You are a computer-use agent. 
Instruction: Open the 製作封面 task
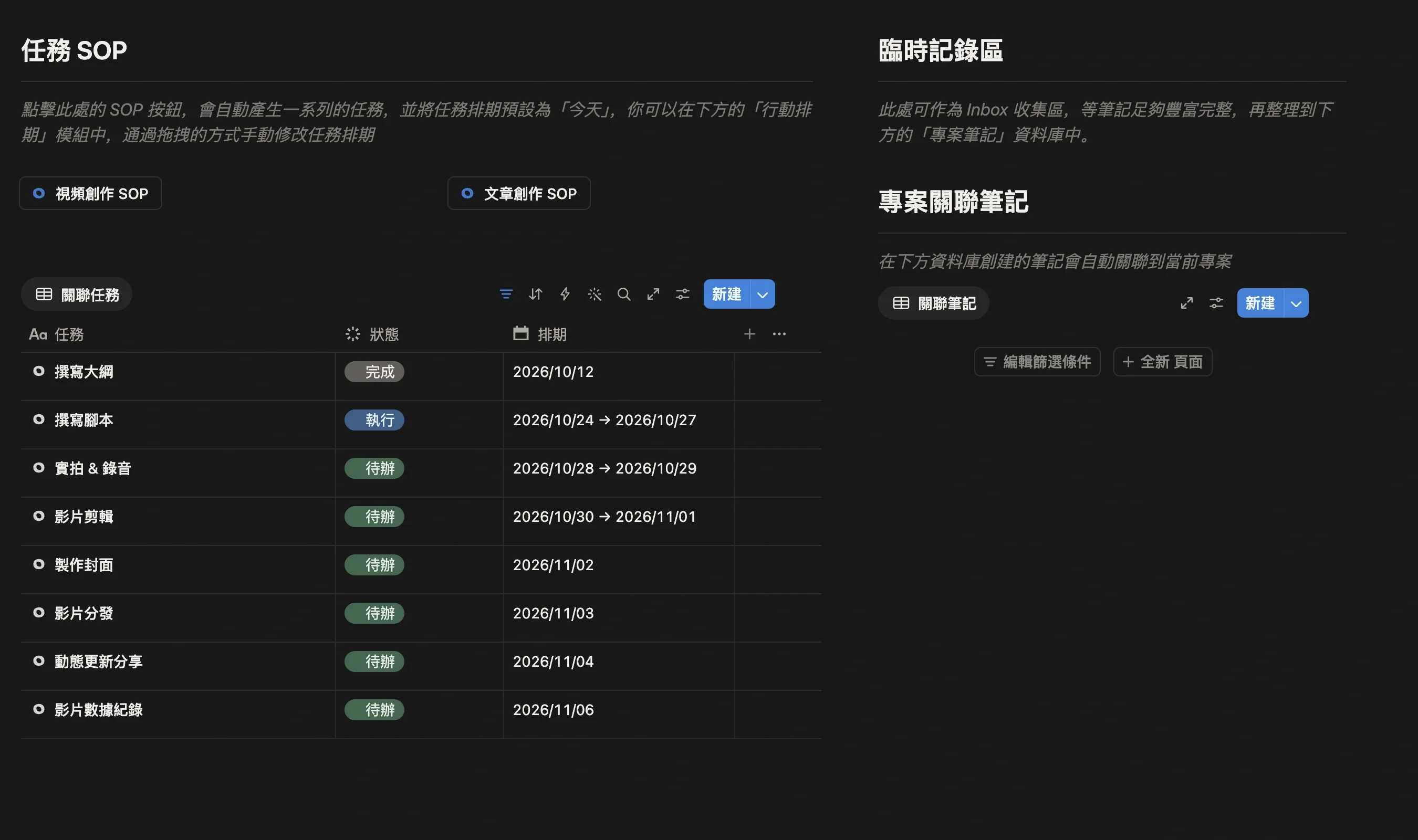pyautogui.click(x=84, y=565)
